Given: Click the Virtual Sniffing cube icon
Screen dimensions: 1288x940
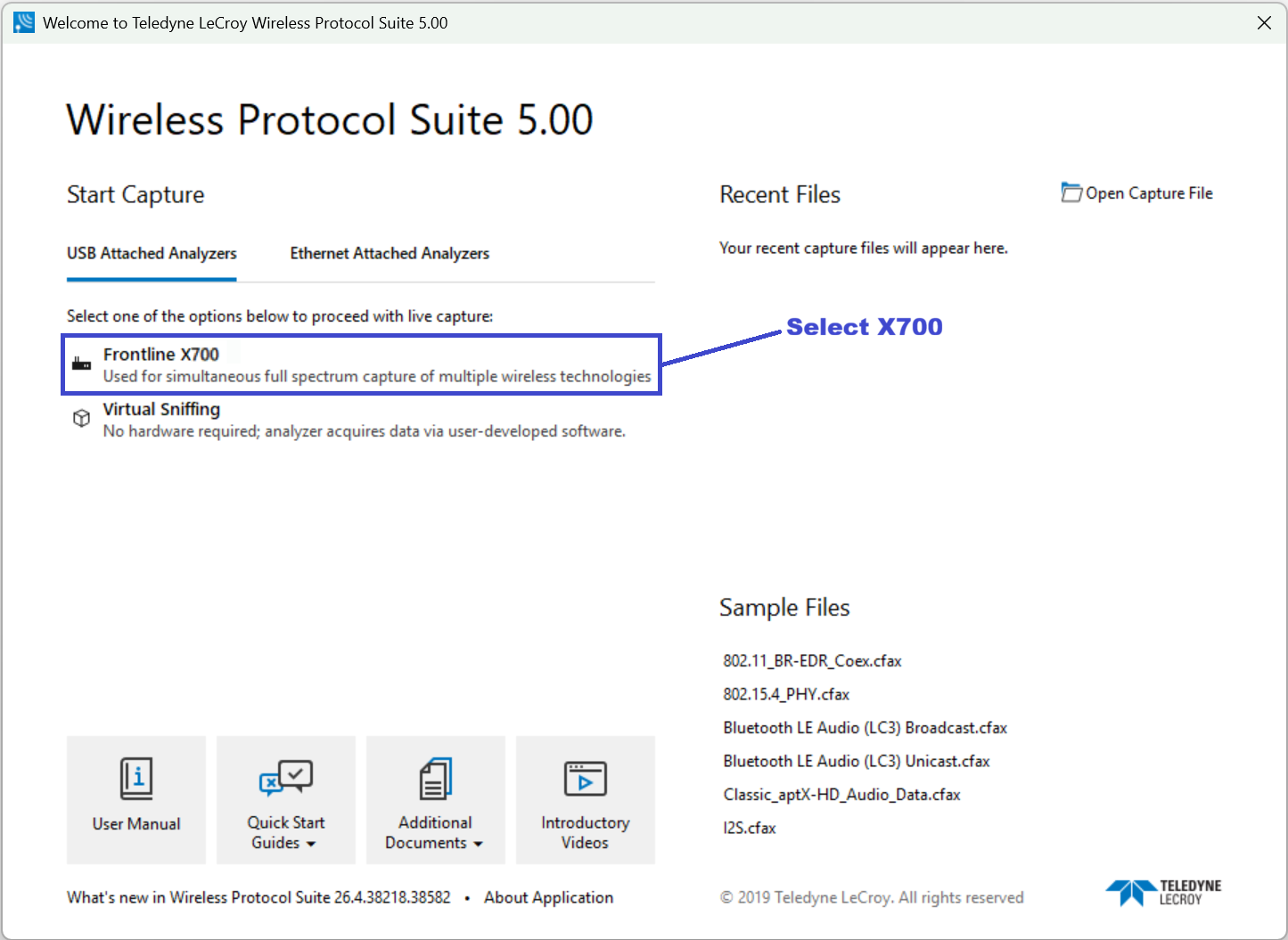Looking at the screenshot, I should (x=81, y=418).
